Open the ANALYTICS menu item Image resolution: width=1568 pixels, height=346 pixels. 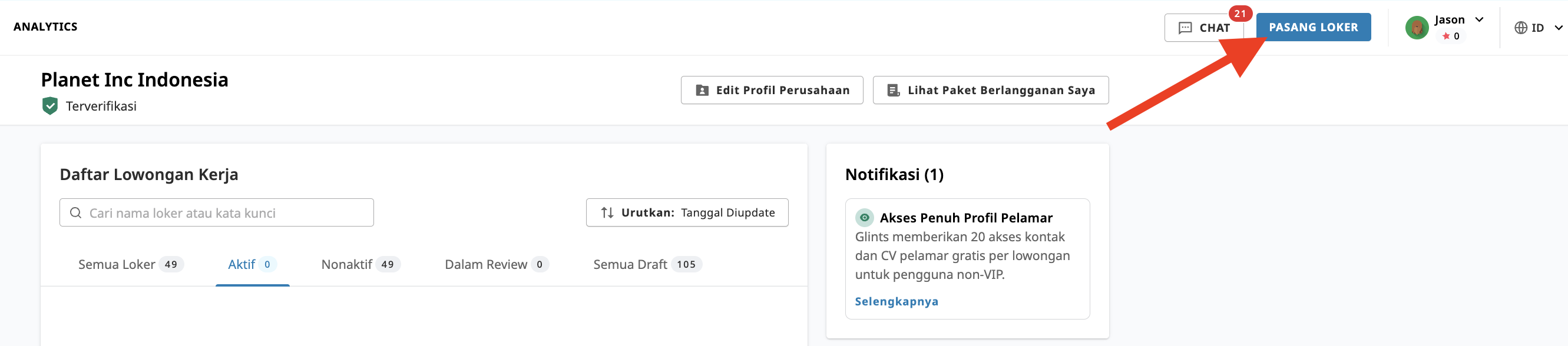pyautogui.click(x=46, y=26)
